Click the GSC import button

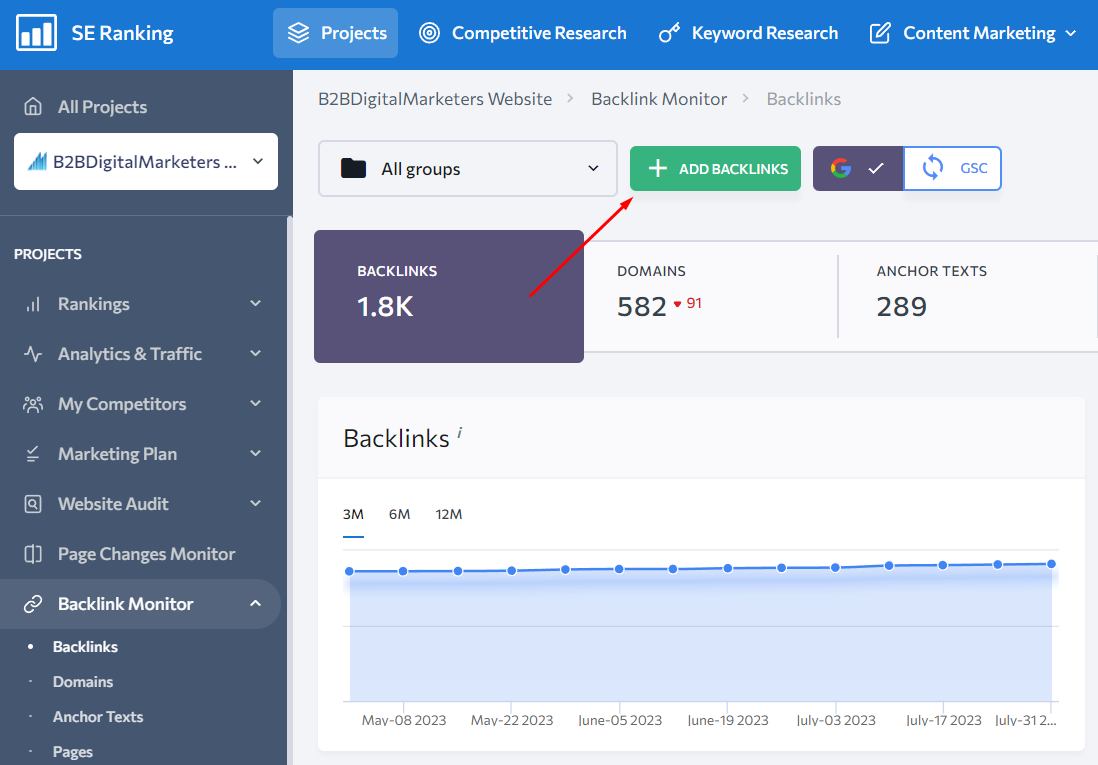point(952,168)
